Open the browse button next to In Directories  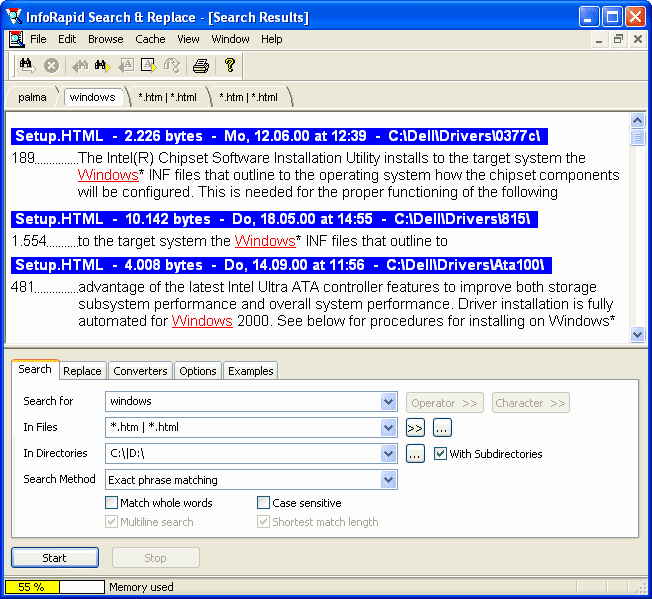coord(415,454)
